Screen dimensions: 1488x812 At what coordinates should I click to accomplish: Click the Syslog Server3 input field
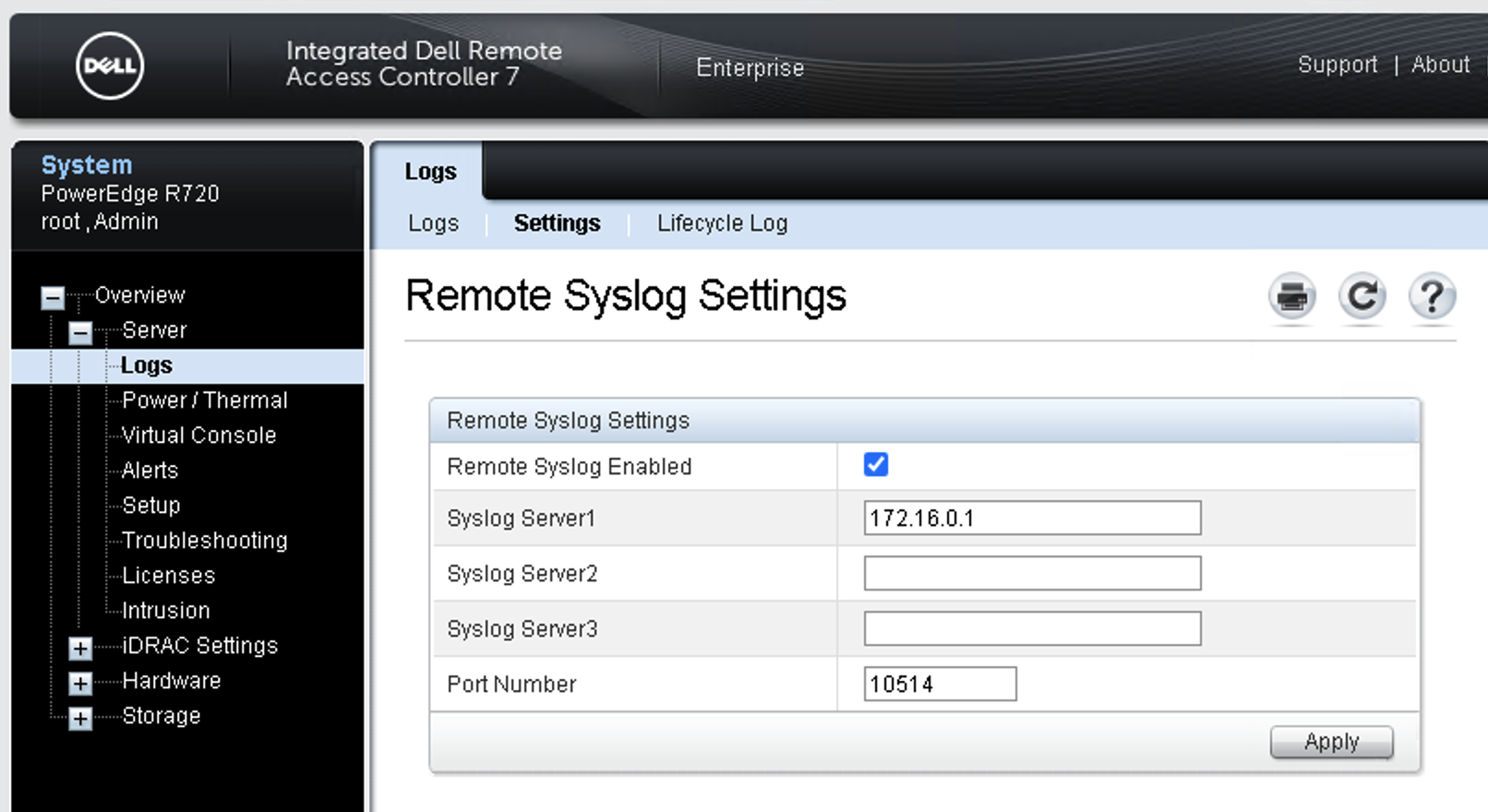pyautogui.click(x=1032, y=628)
